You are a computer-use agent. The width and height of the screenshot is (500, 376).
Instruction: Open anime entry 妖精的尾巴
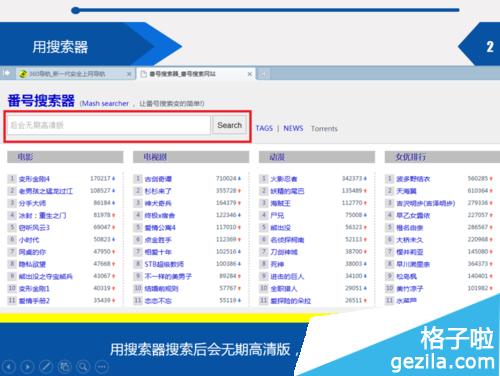pyautogui.click(x=287, y=191)
